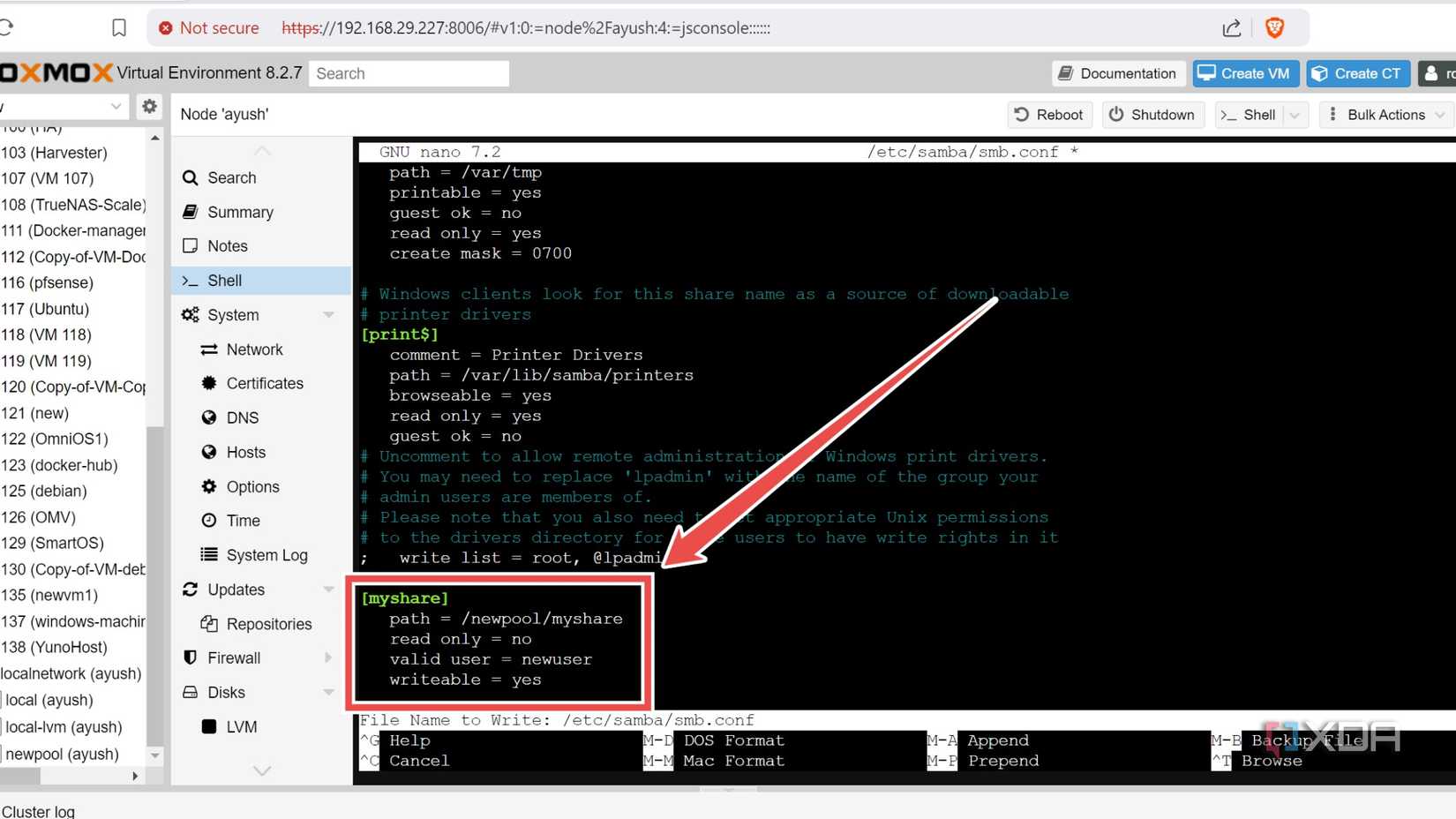The image size is (1456, 819).
Task: Select newpool (ayush) storage
Action: [x=62, y=755]
